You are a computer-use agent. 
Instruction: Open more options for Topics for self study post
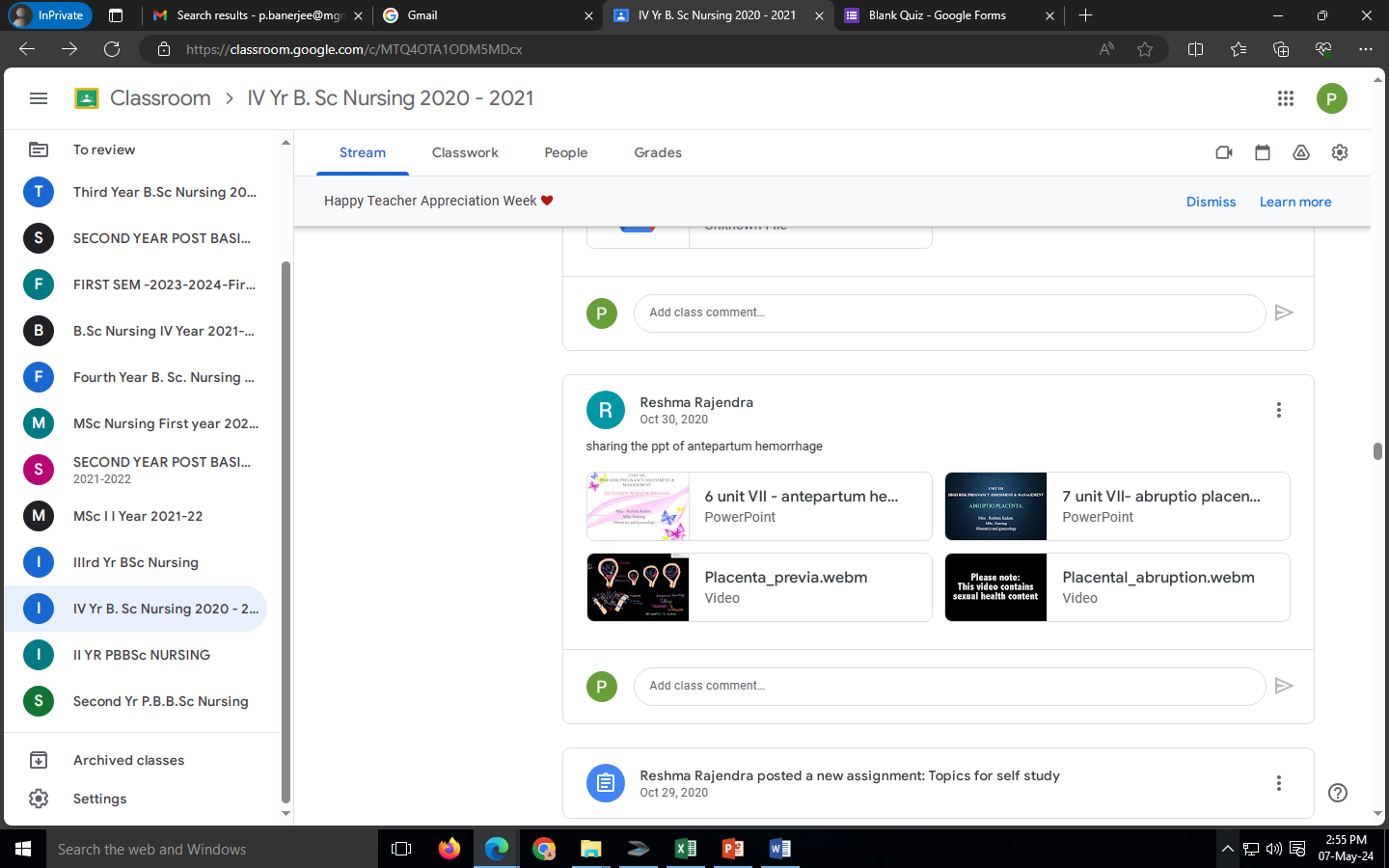(x=1279, y=783)
